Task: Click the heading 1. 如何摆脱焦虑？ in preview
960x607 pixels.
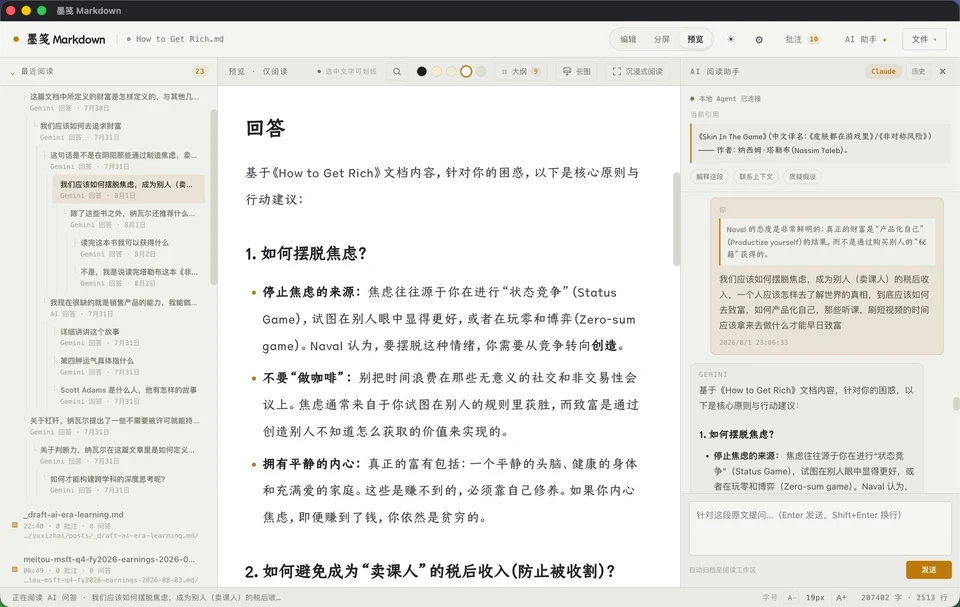Action: 306,254
